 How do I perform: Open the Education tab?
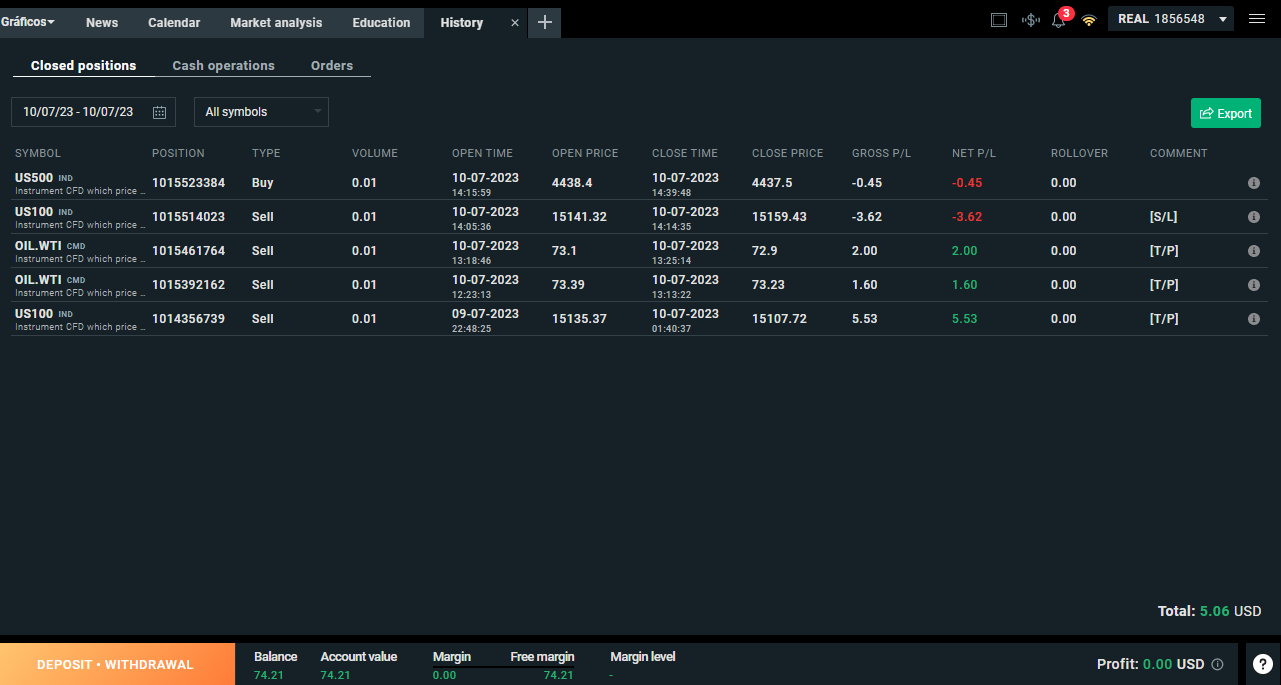381,22
